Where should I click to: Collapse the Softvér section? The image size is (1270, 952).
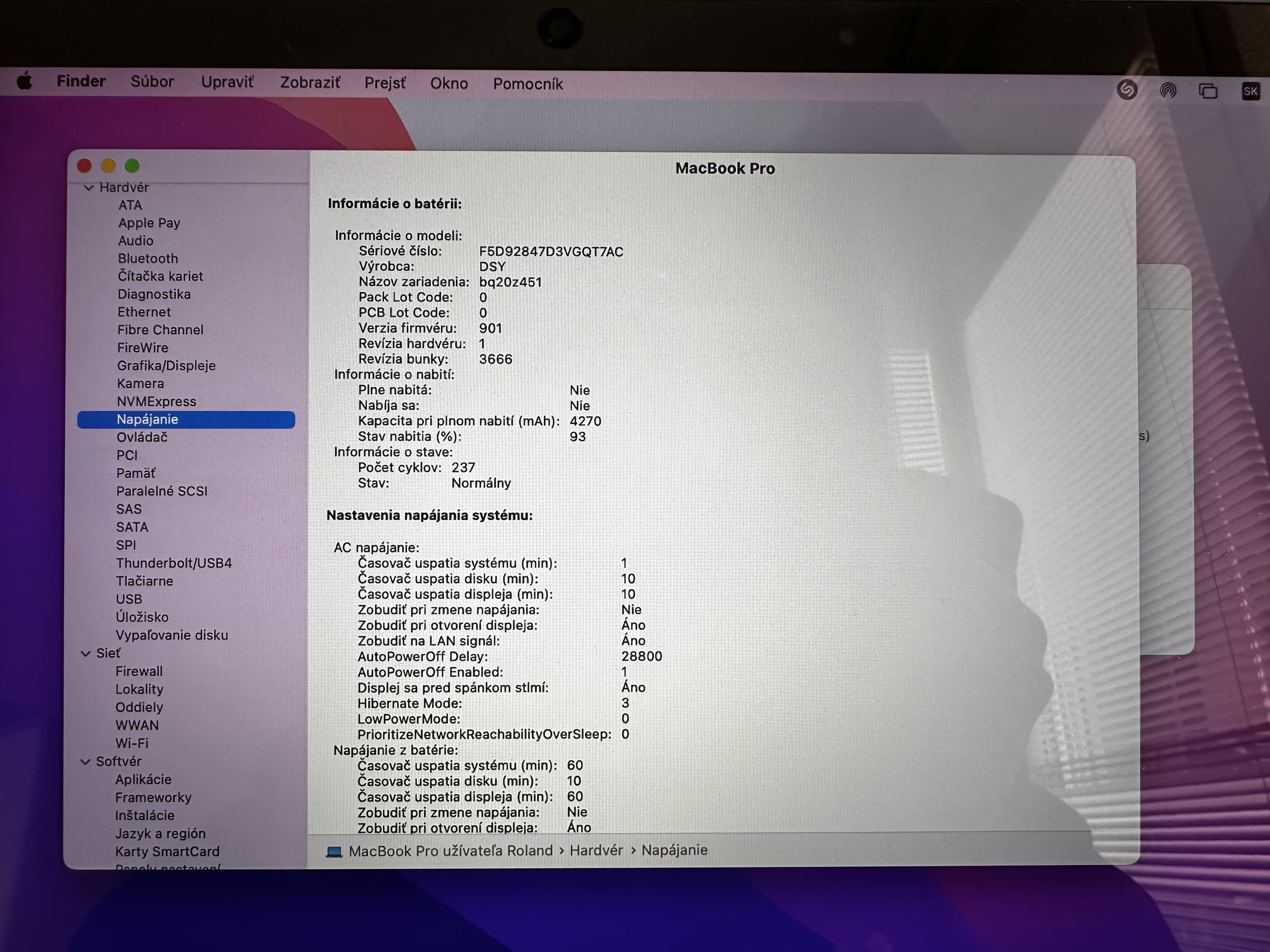click(x=86, y=762)
